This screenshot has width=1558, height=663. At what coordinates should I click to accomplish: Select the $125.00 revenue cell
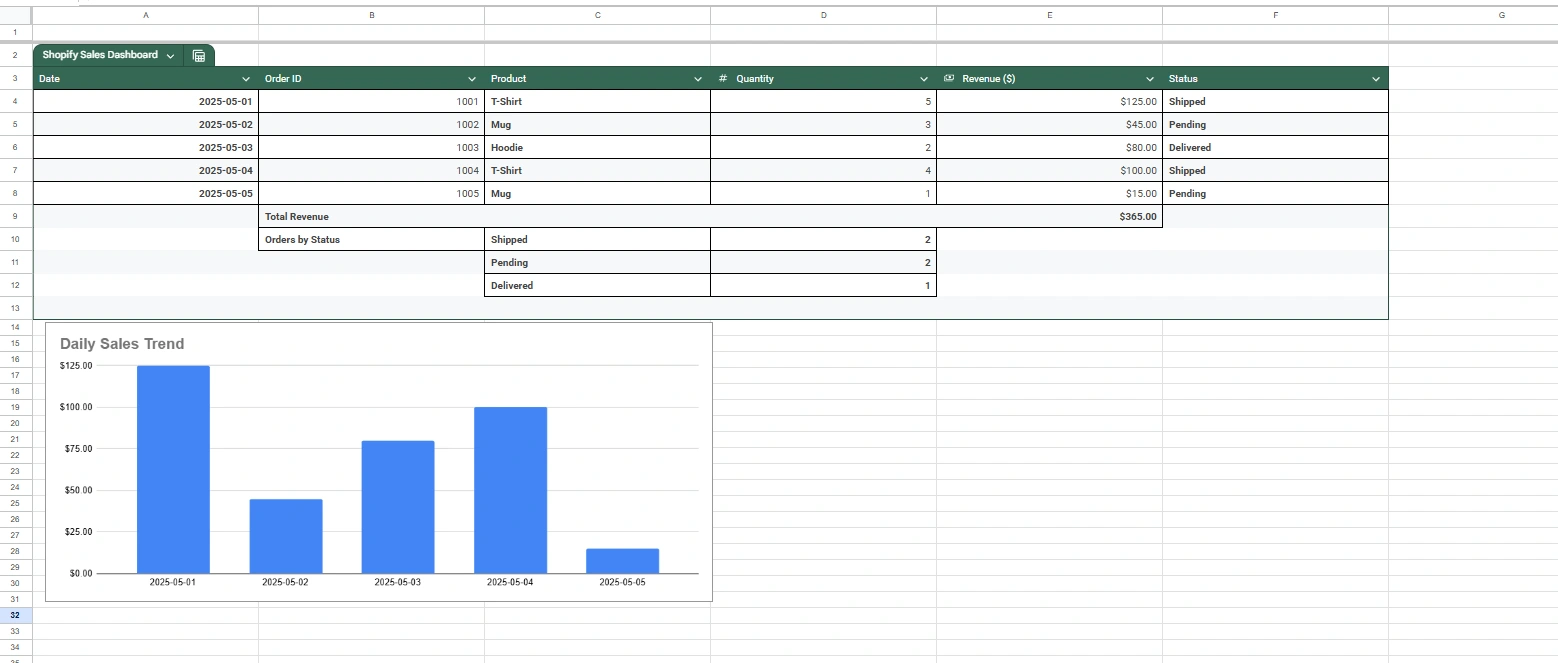click(x=1049, y=102)
